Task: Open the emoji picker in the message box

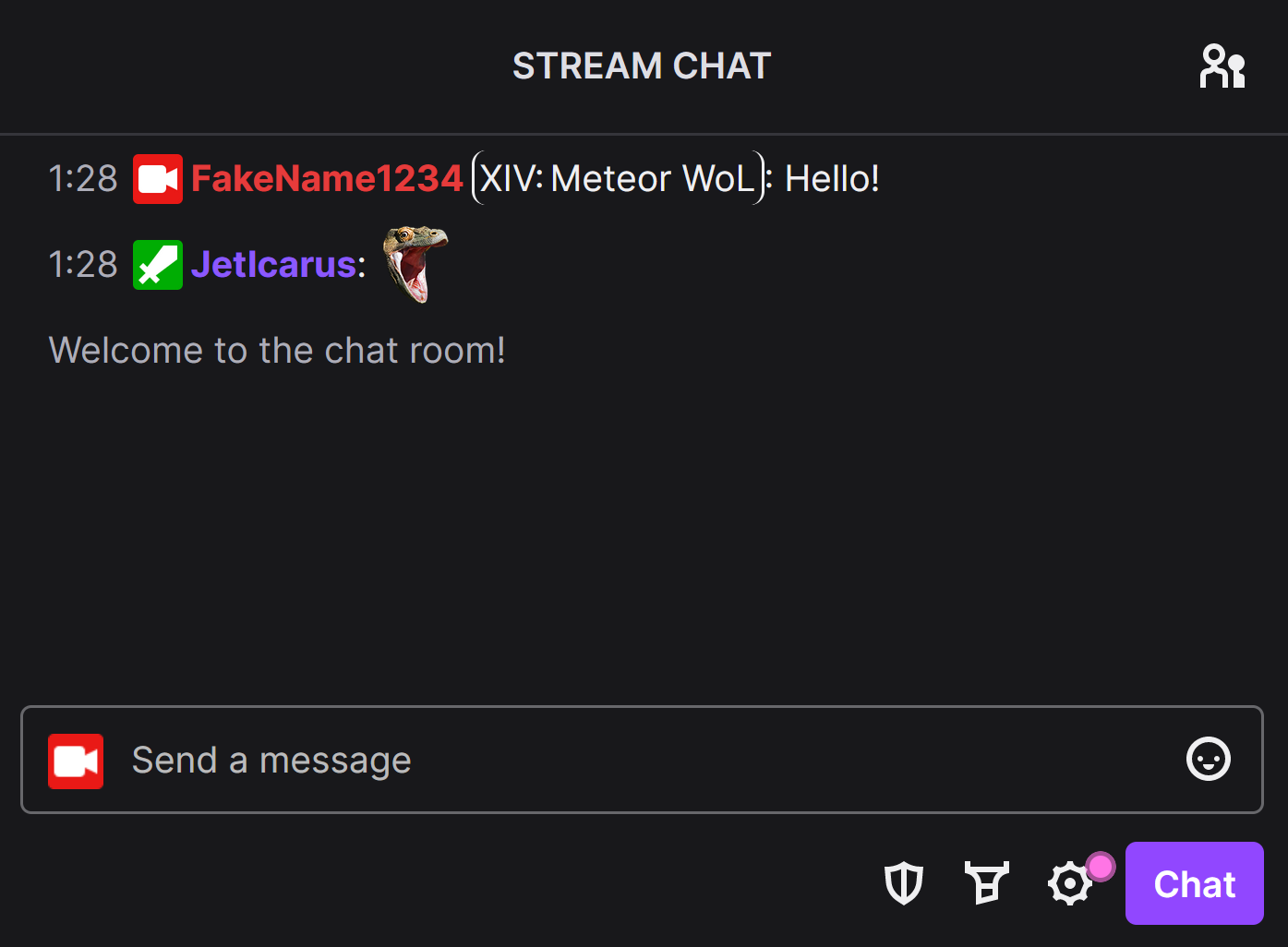Action: [1208, 760]
